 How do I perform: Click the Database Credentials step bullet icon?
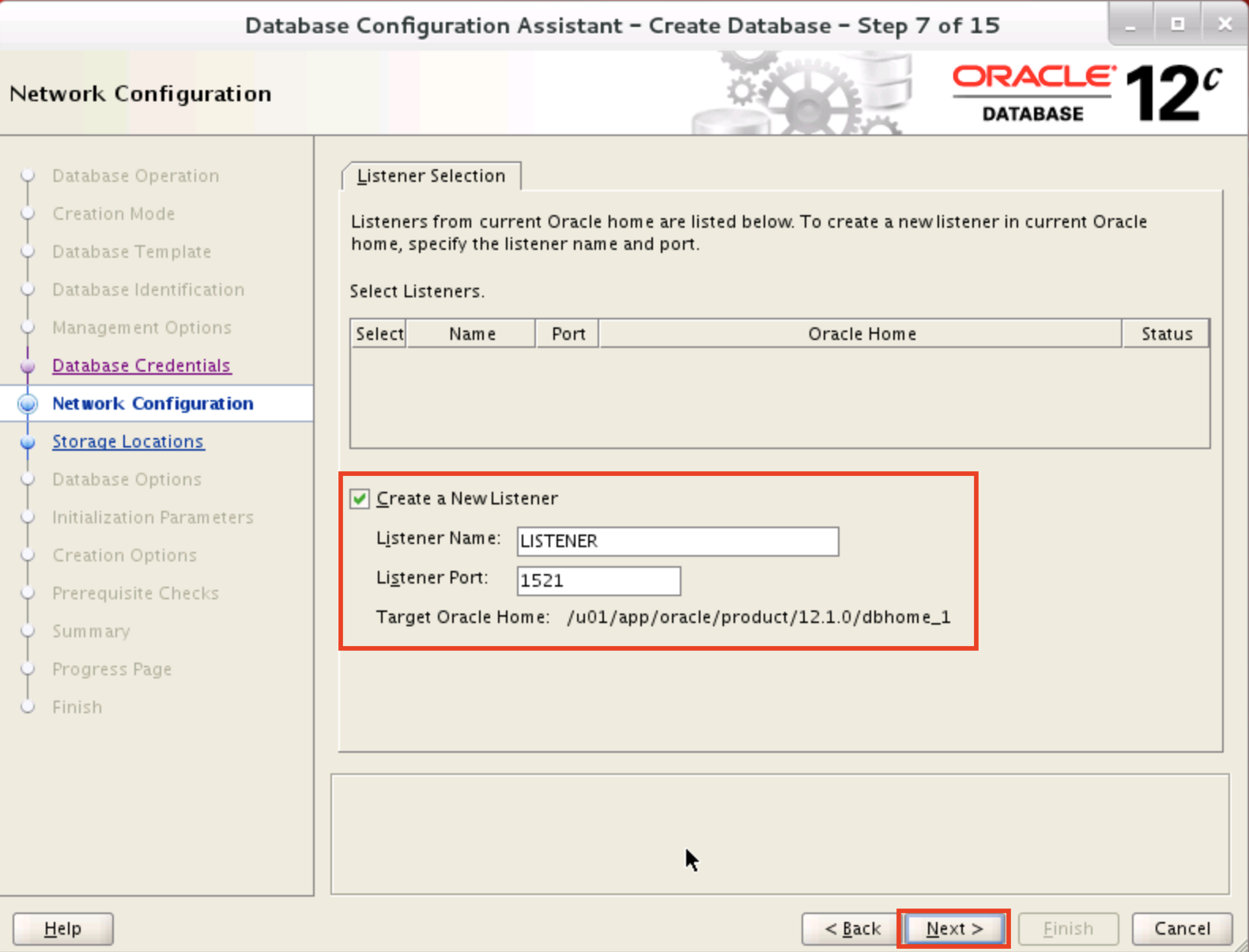28,366
